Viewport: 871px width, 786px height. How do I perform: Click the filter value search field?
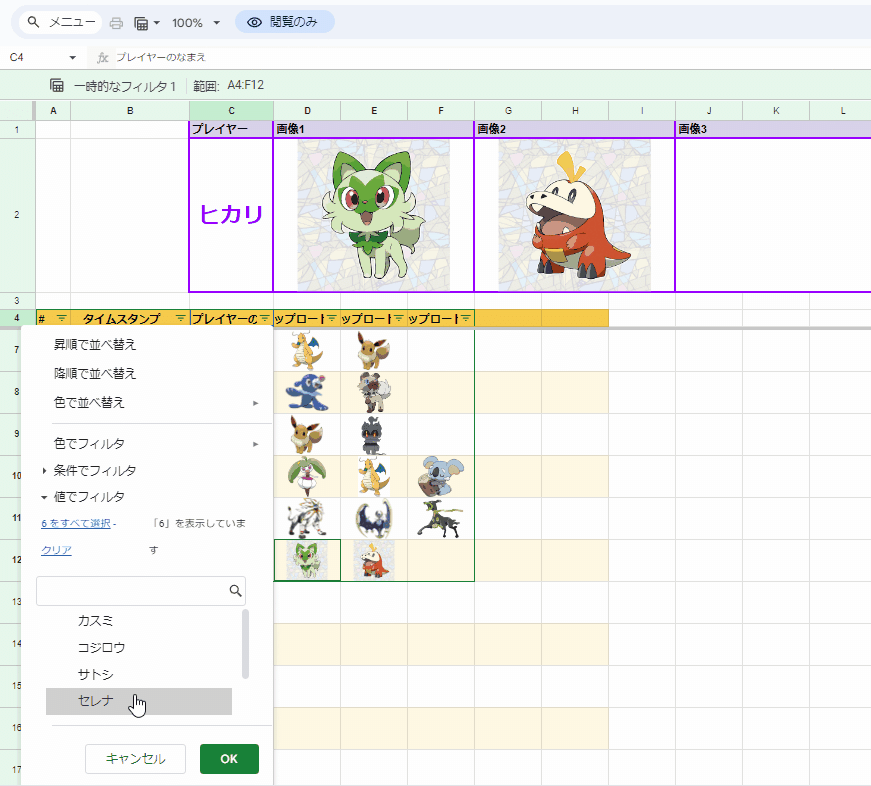pos(141,590)
